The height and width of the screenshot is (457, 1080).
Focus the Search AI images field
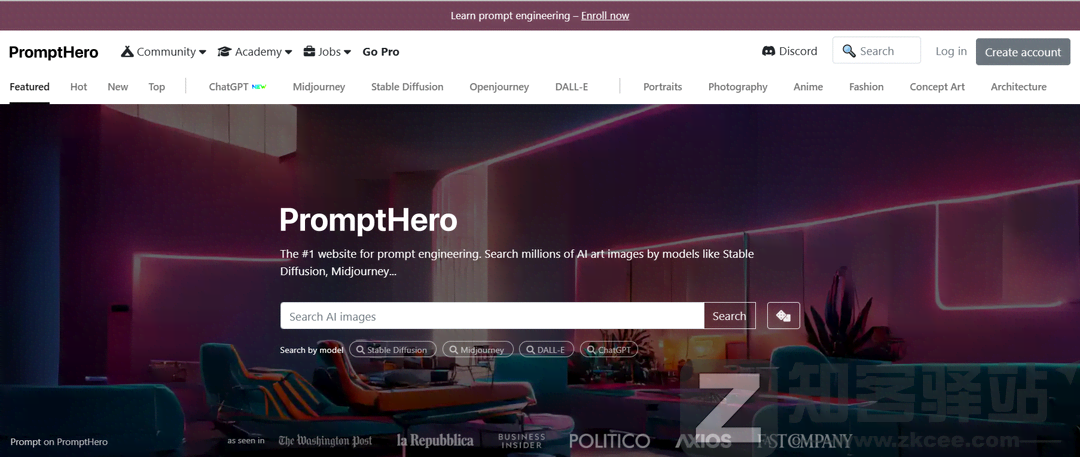[x=492, y=316]
